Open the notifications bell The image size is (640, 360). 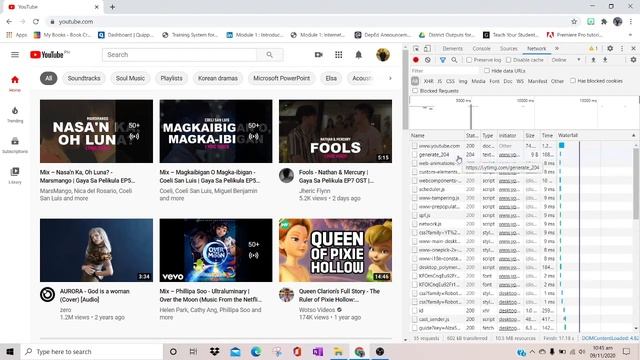[358, 54]
